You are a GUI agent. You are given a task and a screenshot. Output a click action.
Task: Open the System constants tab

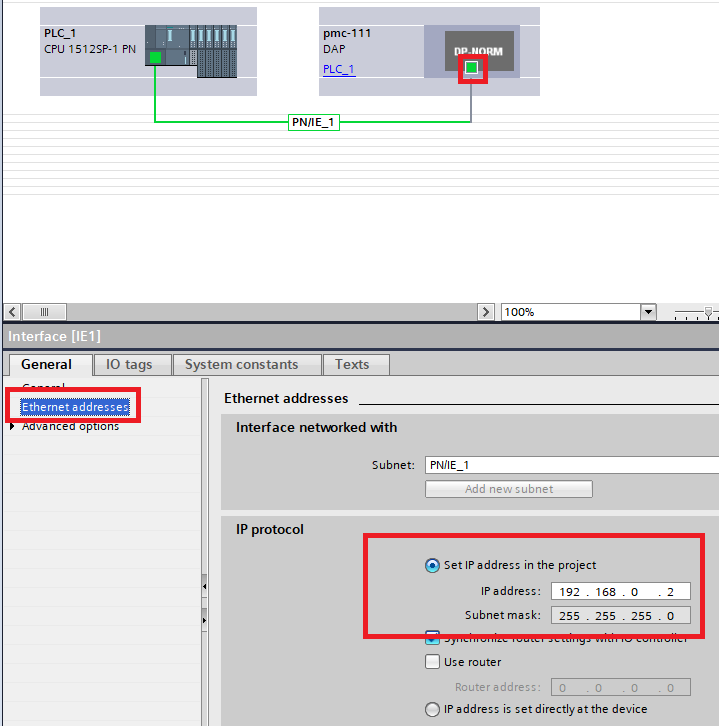click(241, 365)
